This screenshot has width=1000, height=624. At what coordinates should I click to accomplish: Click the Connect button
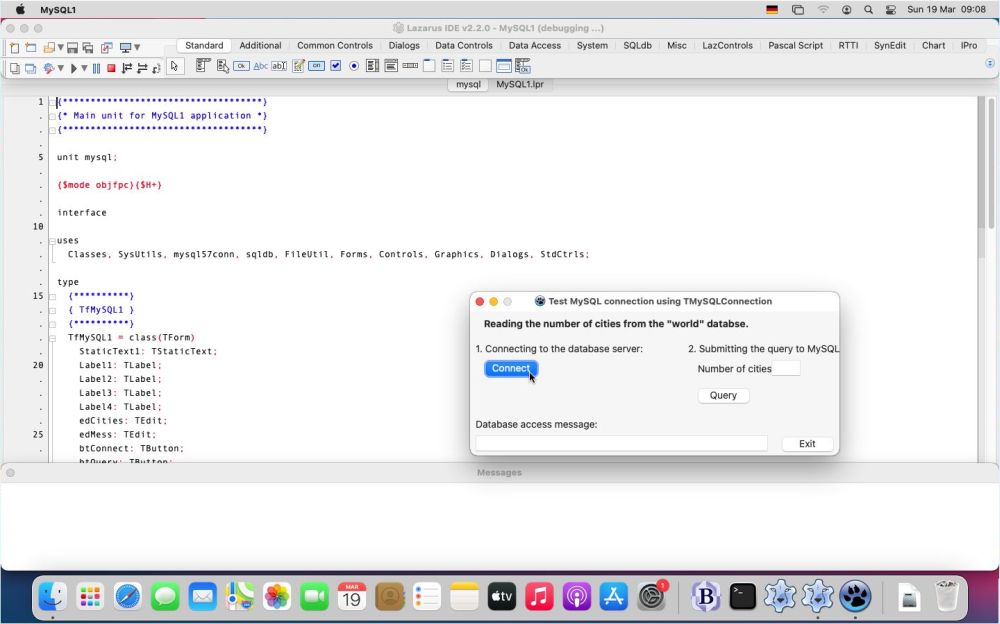click(511, 369)
